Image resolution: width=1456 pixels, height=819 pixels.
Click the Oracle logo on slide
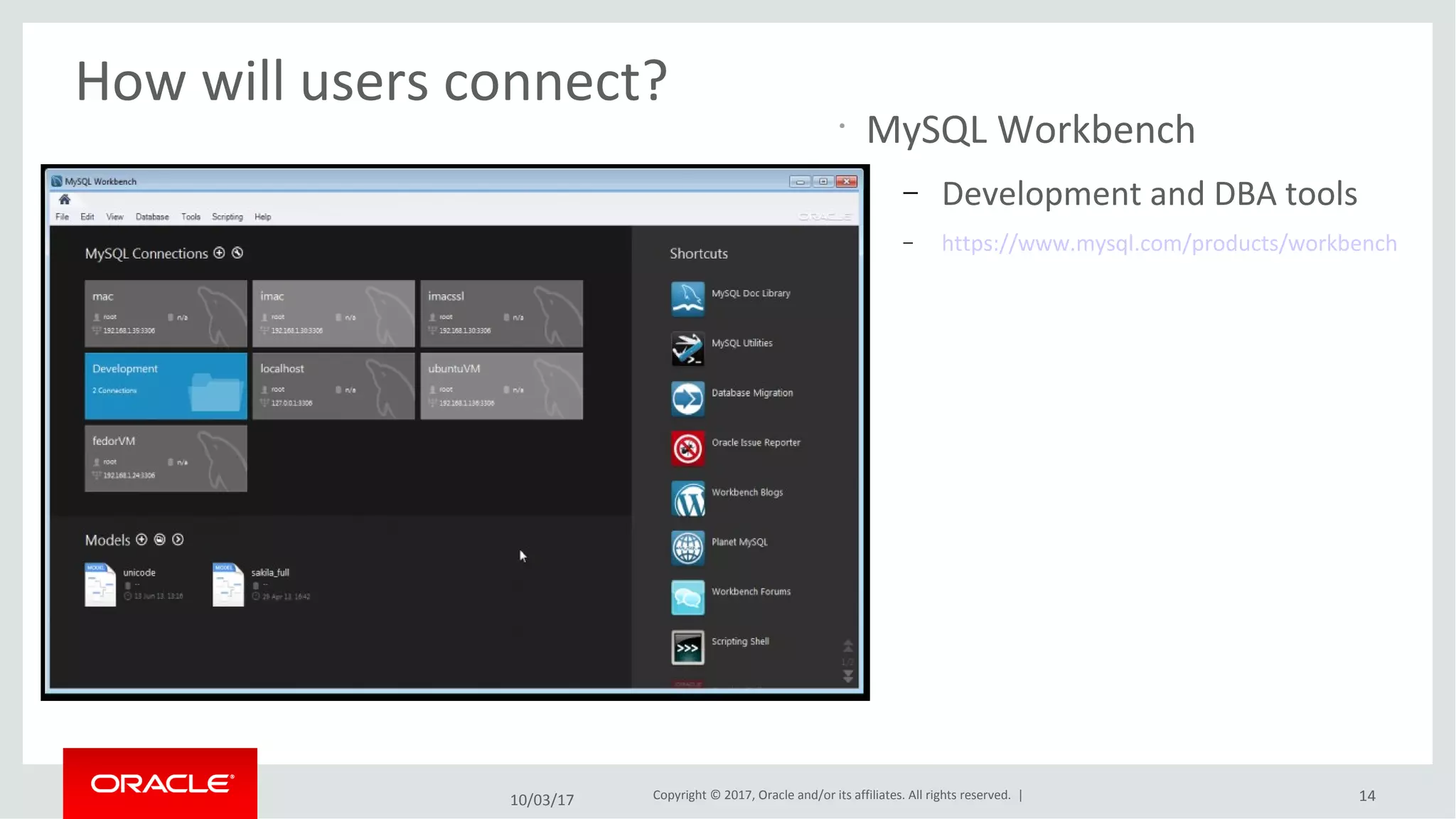tap(161, 783)
